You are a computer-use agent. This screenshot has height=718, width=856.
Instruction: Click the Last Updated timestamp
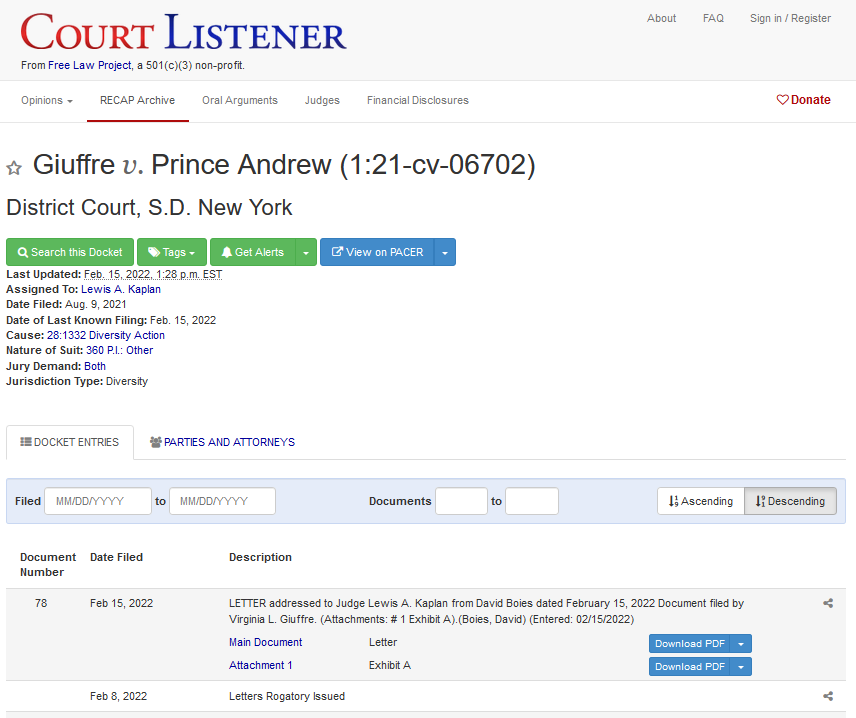pyautogui.click(x=153, y=274)
